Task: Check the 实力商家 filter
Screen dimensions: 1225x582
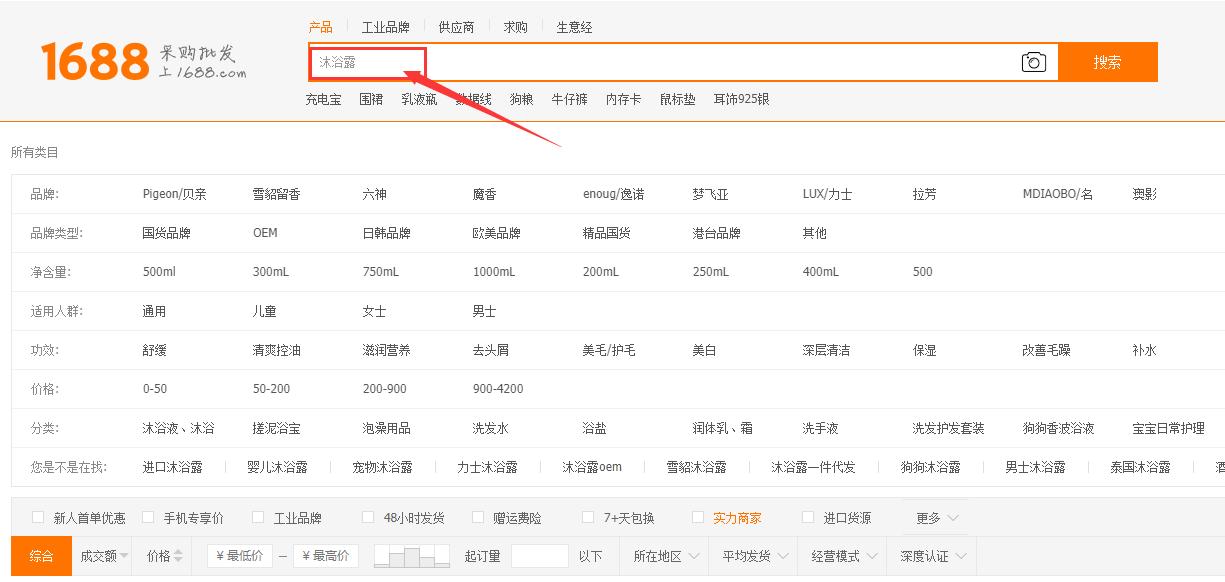Action: tap(698, 517)
